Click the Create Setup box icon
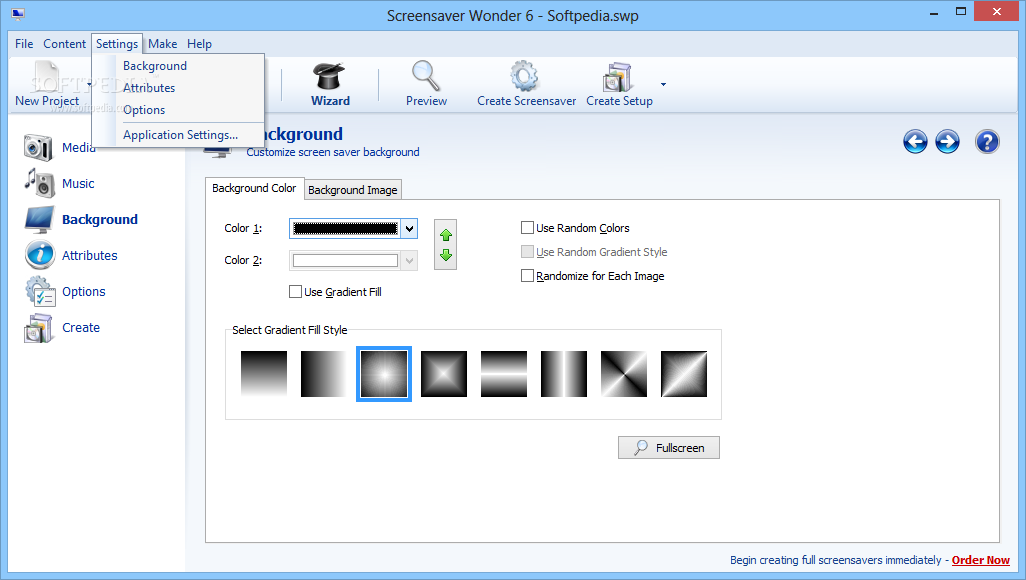The width and height of the screenshot is (1026, 580). pos(618,77)
